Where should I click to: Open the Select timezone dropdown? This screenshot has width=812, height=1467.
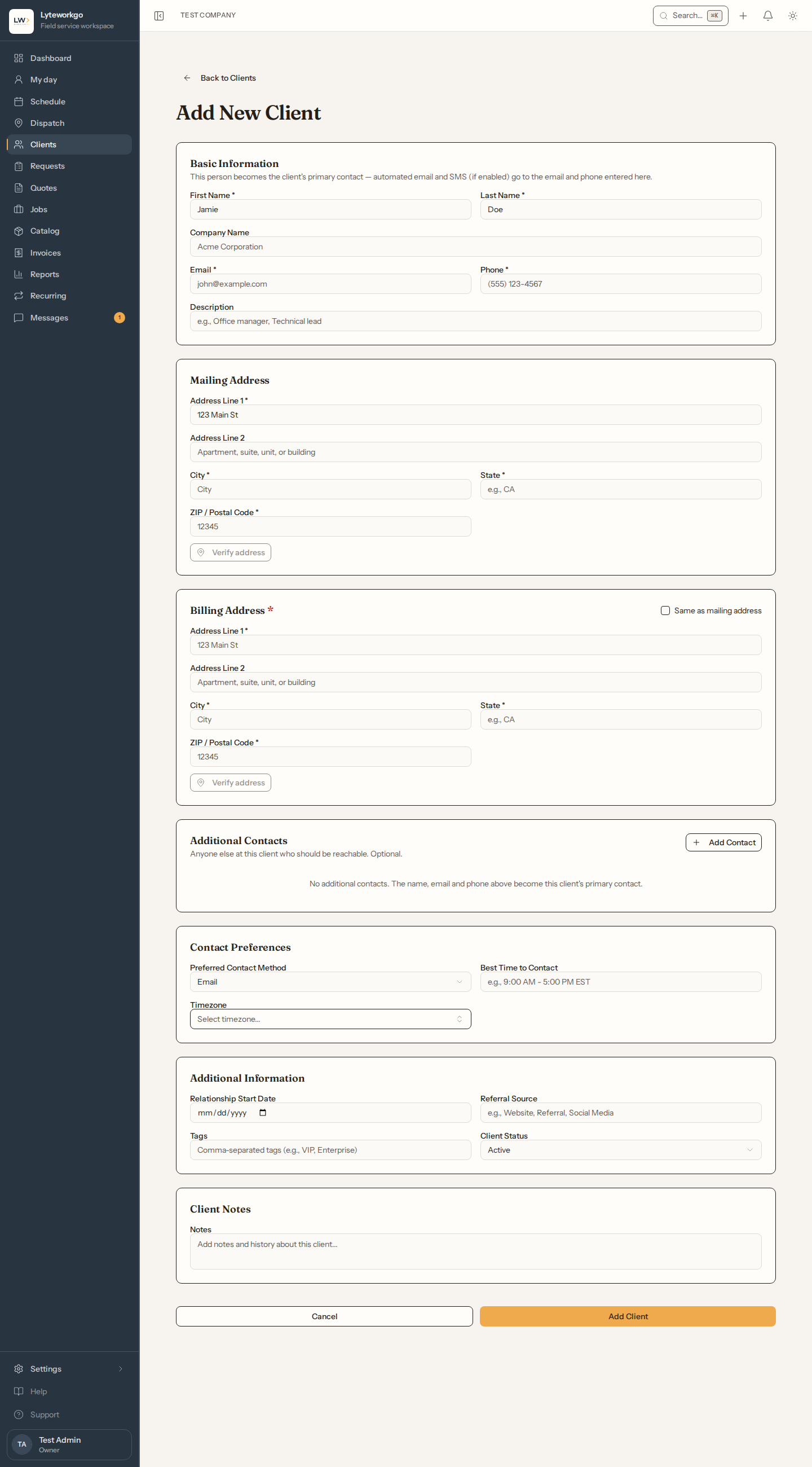pos(330,1018)
